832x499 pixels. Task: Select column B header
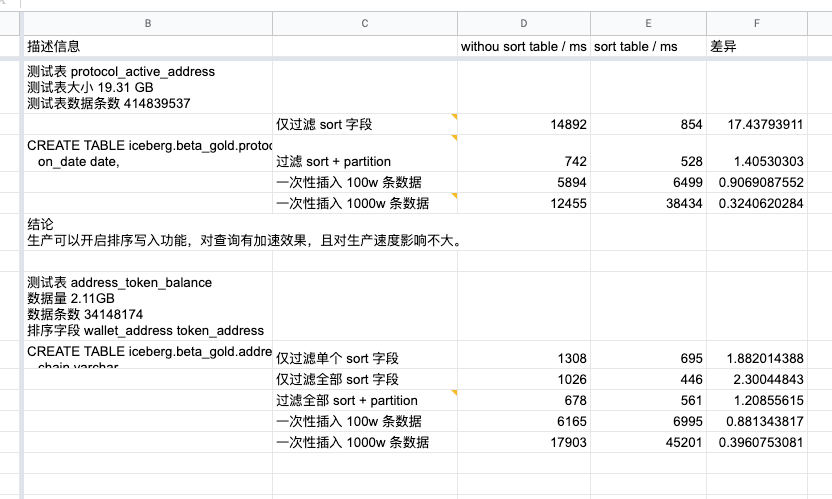148,22
